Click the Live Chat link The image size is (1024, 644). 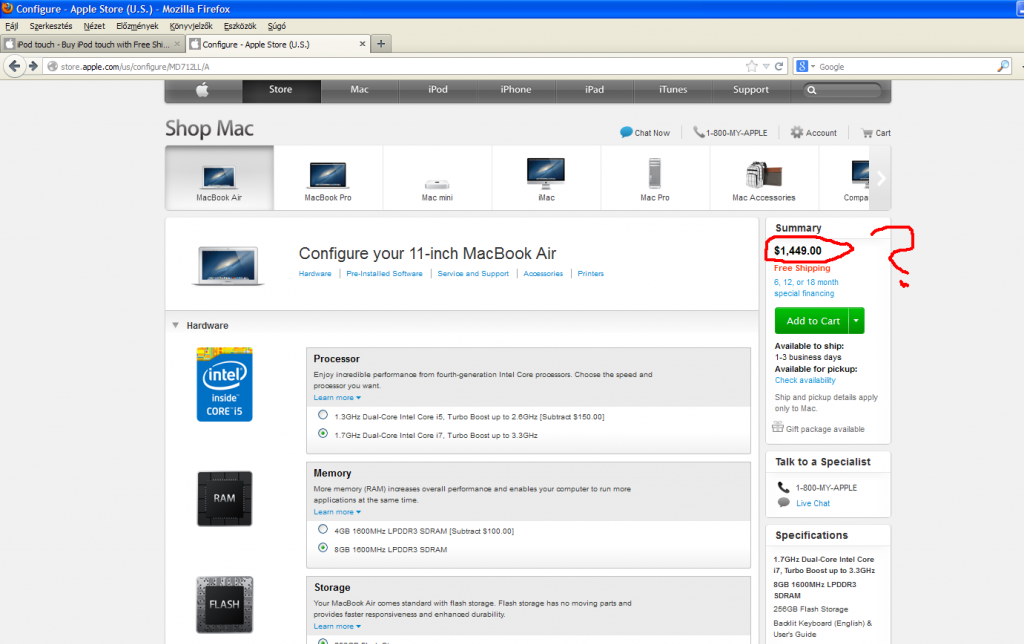(812, 503)
